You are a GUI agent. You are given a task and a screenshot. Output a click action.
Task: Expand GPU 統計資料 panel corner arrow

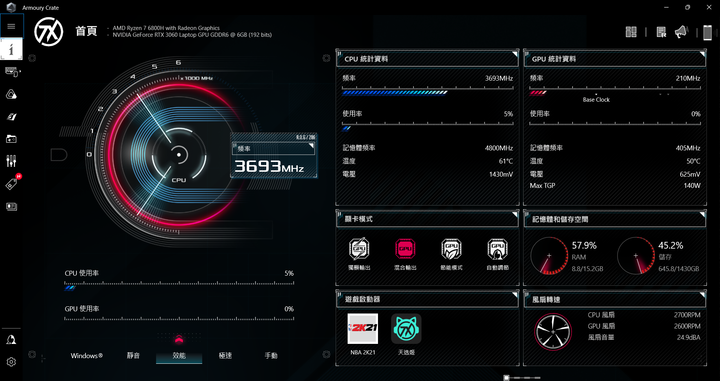click(x=703, y=54)
